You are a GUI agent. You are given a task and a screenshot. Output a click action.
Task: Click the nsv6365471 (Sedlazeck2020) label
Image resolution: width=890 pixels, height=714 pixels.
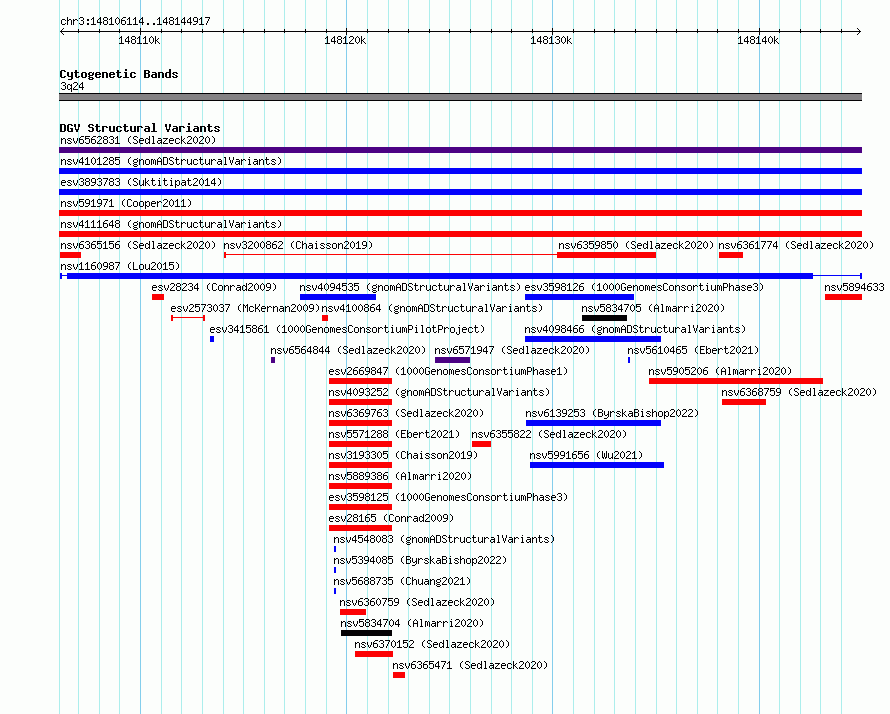pyautogui.click(x=471, y=665)
